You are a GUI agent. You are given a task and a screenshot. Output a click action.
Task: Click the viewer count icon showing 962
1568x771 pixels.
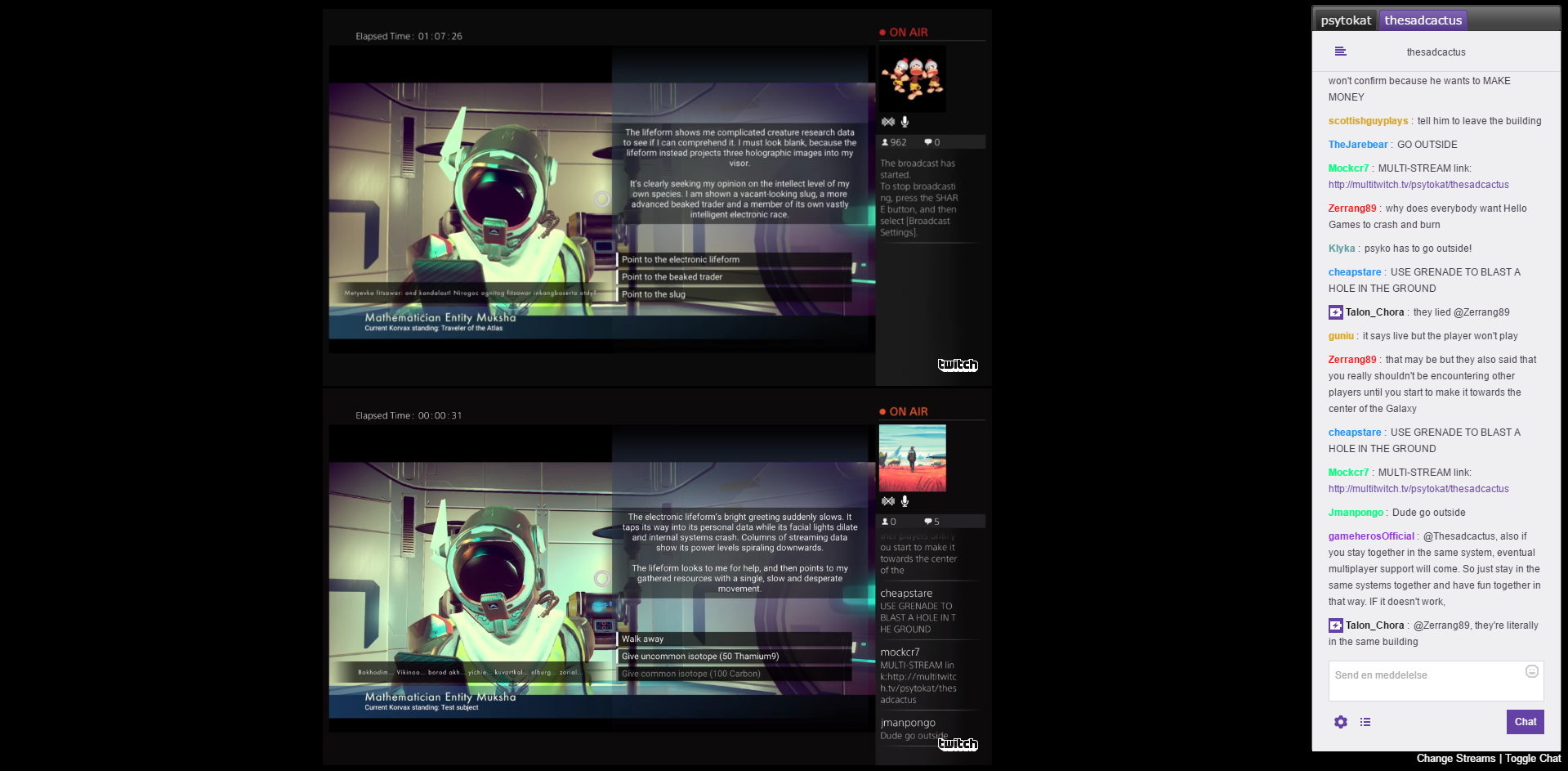tap(885, 142)
